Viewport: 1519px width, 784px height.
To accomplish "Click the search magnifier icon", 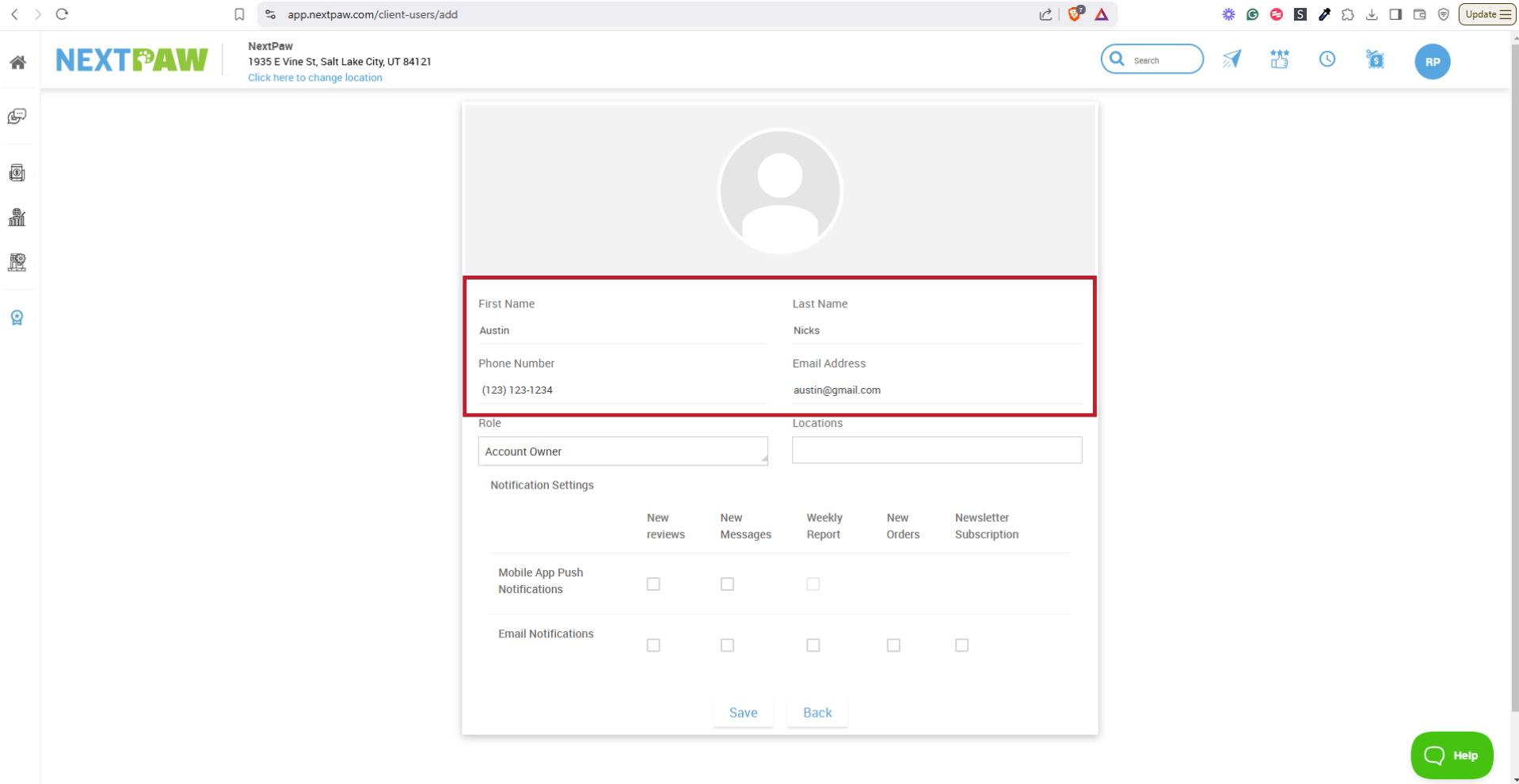I will (x=1117, y=59).
